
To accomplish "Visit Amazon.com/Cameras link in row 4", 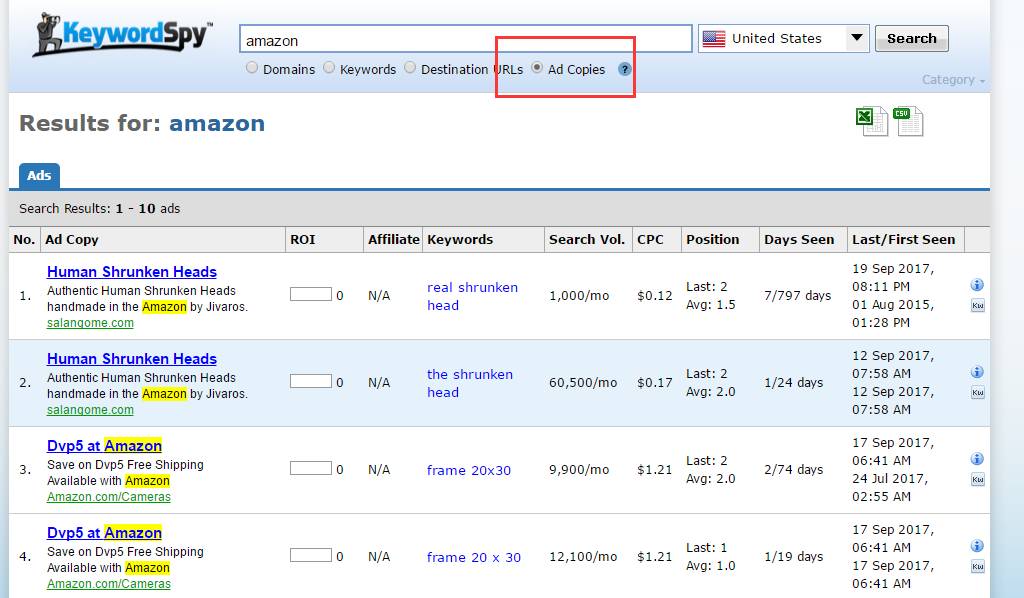I will [x=109, y=583].
